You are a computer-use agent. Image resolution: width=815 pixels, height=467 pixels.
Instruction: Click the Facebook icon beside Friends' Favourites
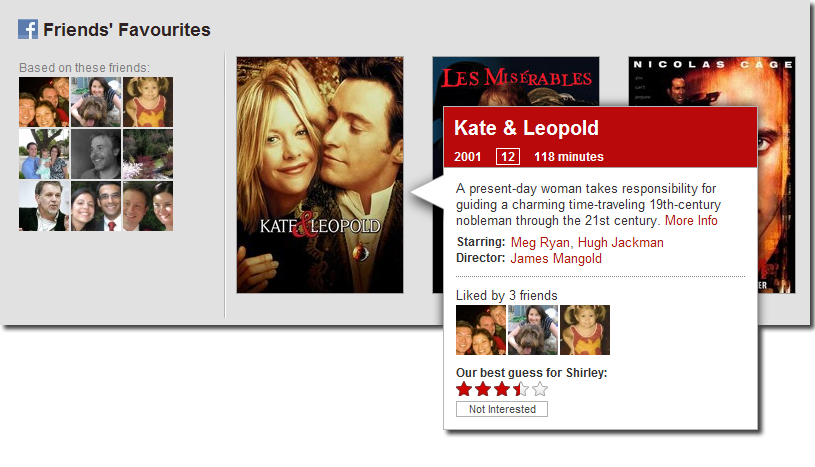click(x=28, y=29)
